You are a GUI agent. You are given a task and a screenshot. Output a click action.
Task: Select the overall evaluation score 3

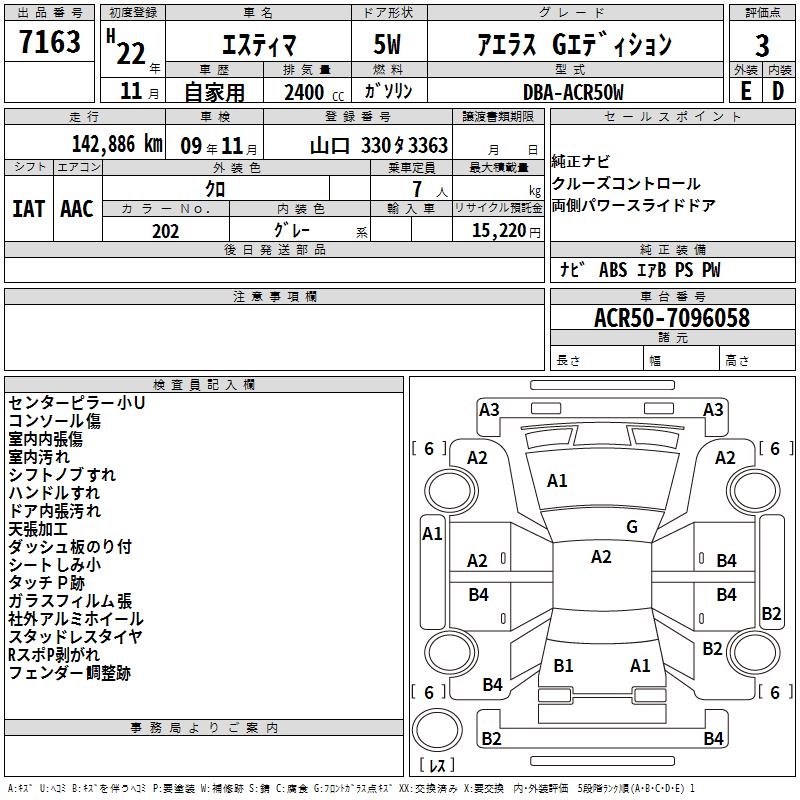[x=762, y=45]
